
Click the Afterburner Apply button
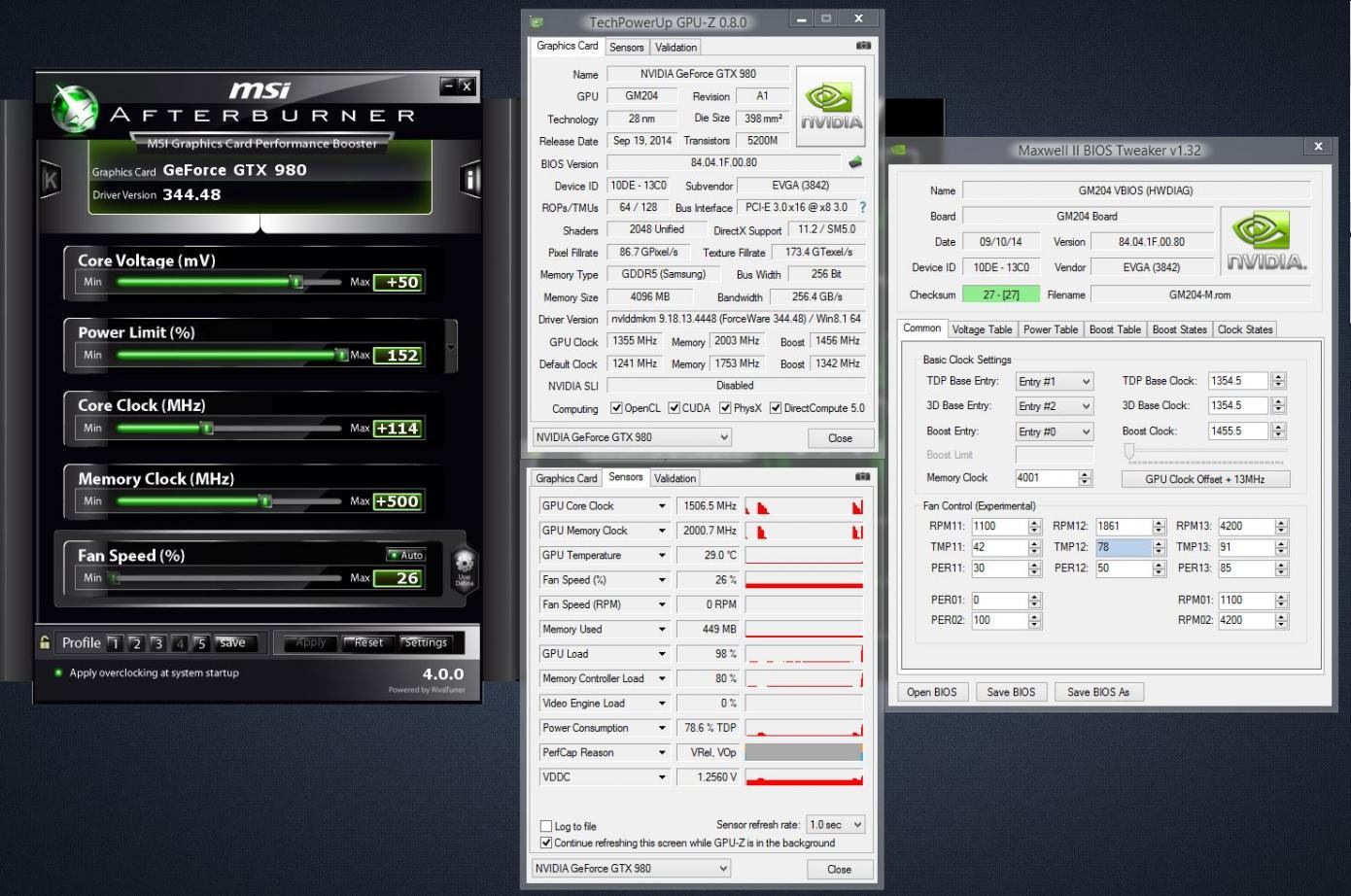[311, 642]
